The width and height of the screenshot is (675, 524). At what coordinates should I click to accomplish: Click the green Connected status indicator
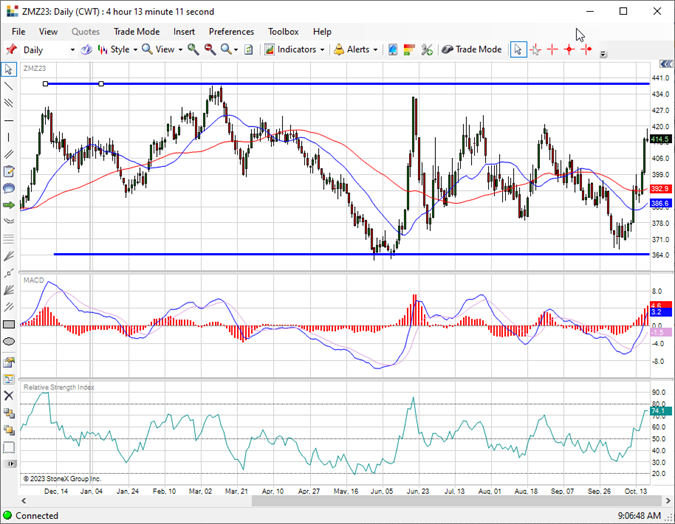click(x=7, y=515)
